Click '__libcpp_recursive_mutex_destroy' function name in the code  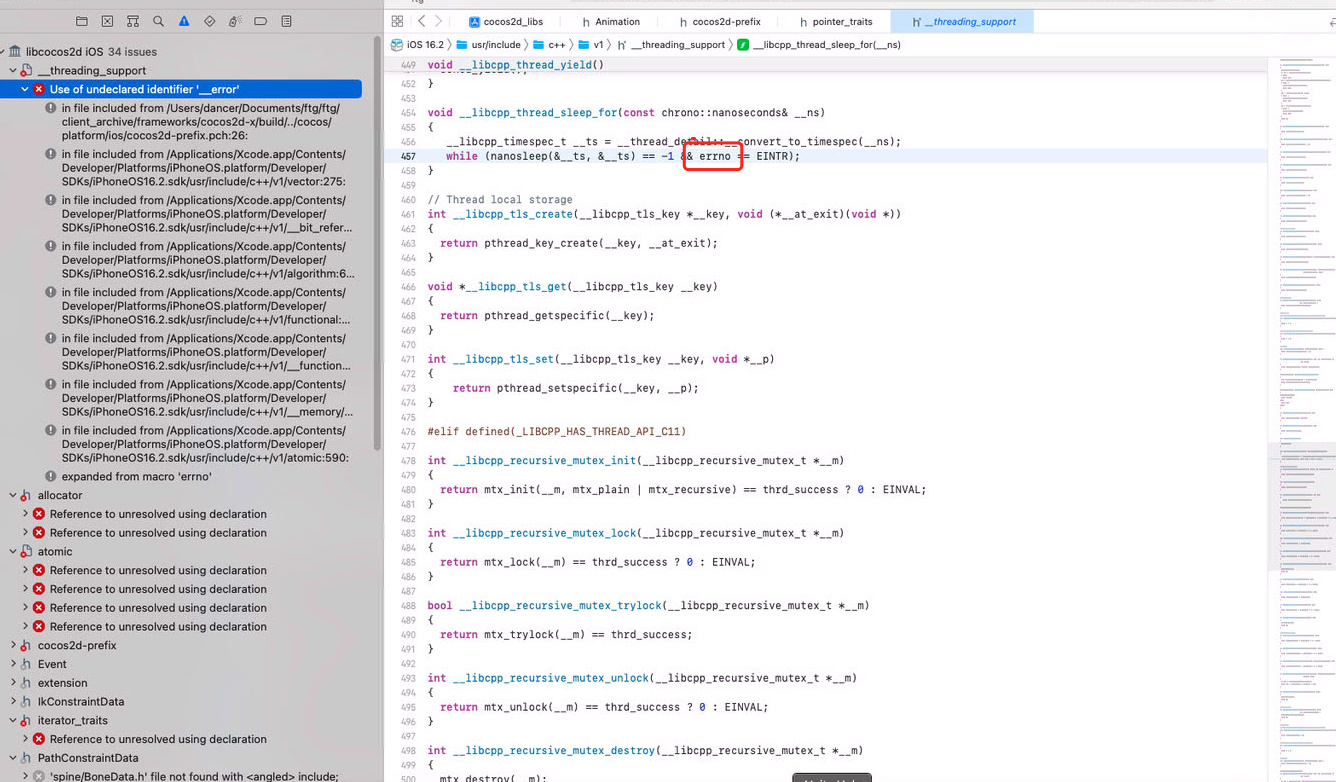[x=554, y=751]
